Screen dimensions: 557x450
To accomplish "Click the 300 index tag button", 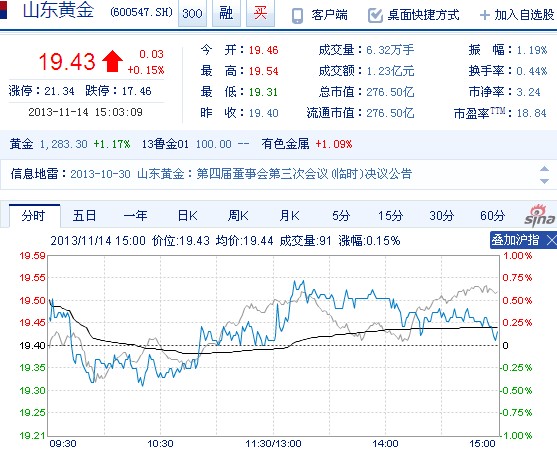I will point(192,13).
